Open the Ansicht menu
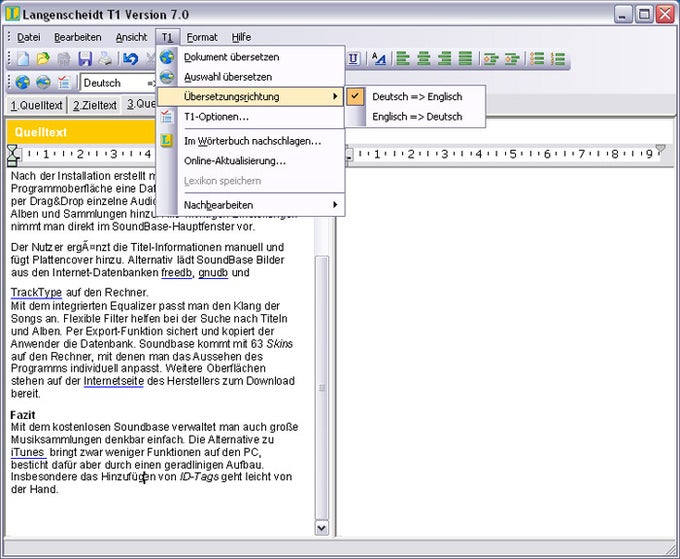680x559 pixels. 131,37
